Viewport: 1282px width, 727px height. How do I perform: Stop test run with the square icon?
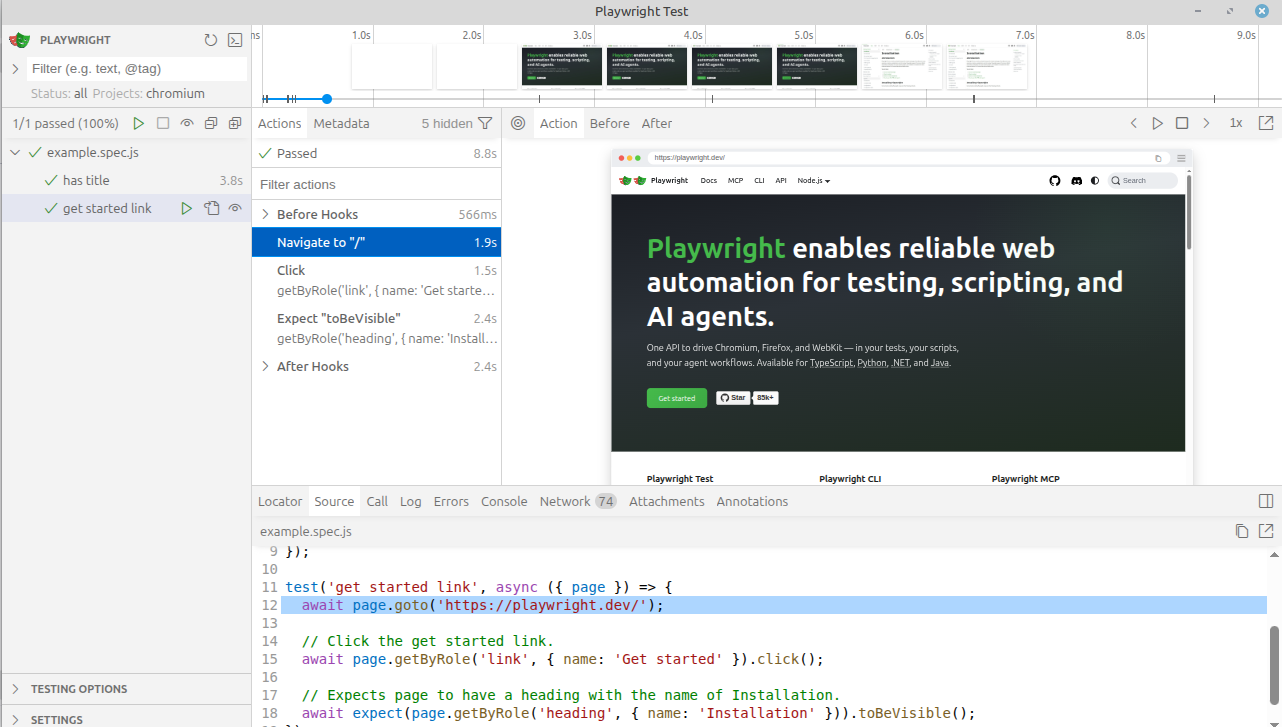[x=162, y=123]
